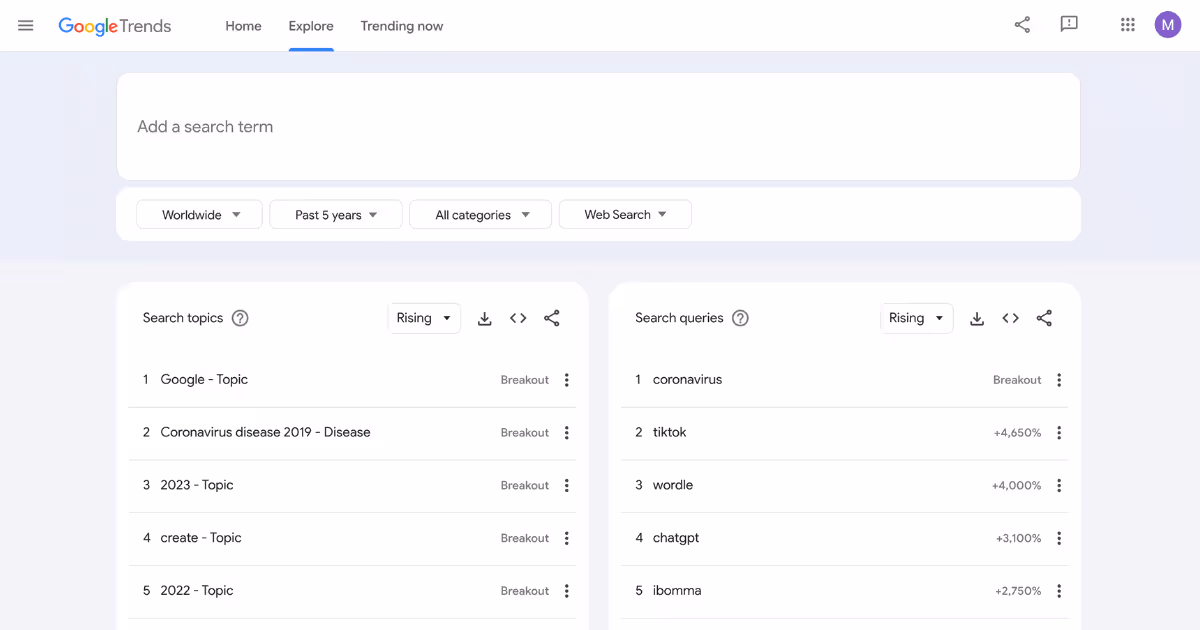Click the +2,750% value for ibomma
The width and height of the screenshot is (1200, 630).
coord(1018,591)
